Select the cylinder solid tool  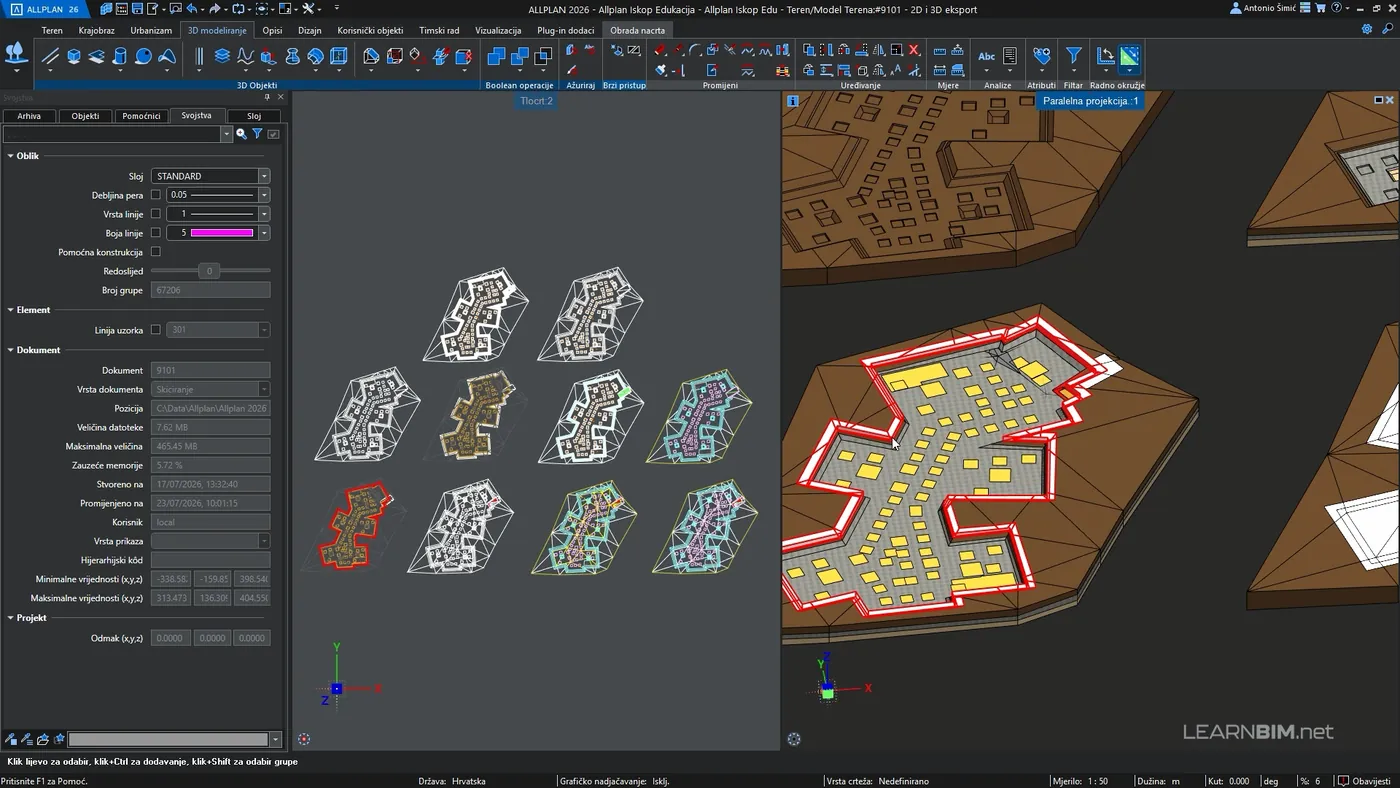(120, 57)
